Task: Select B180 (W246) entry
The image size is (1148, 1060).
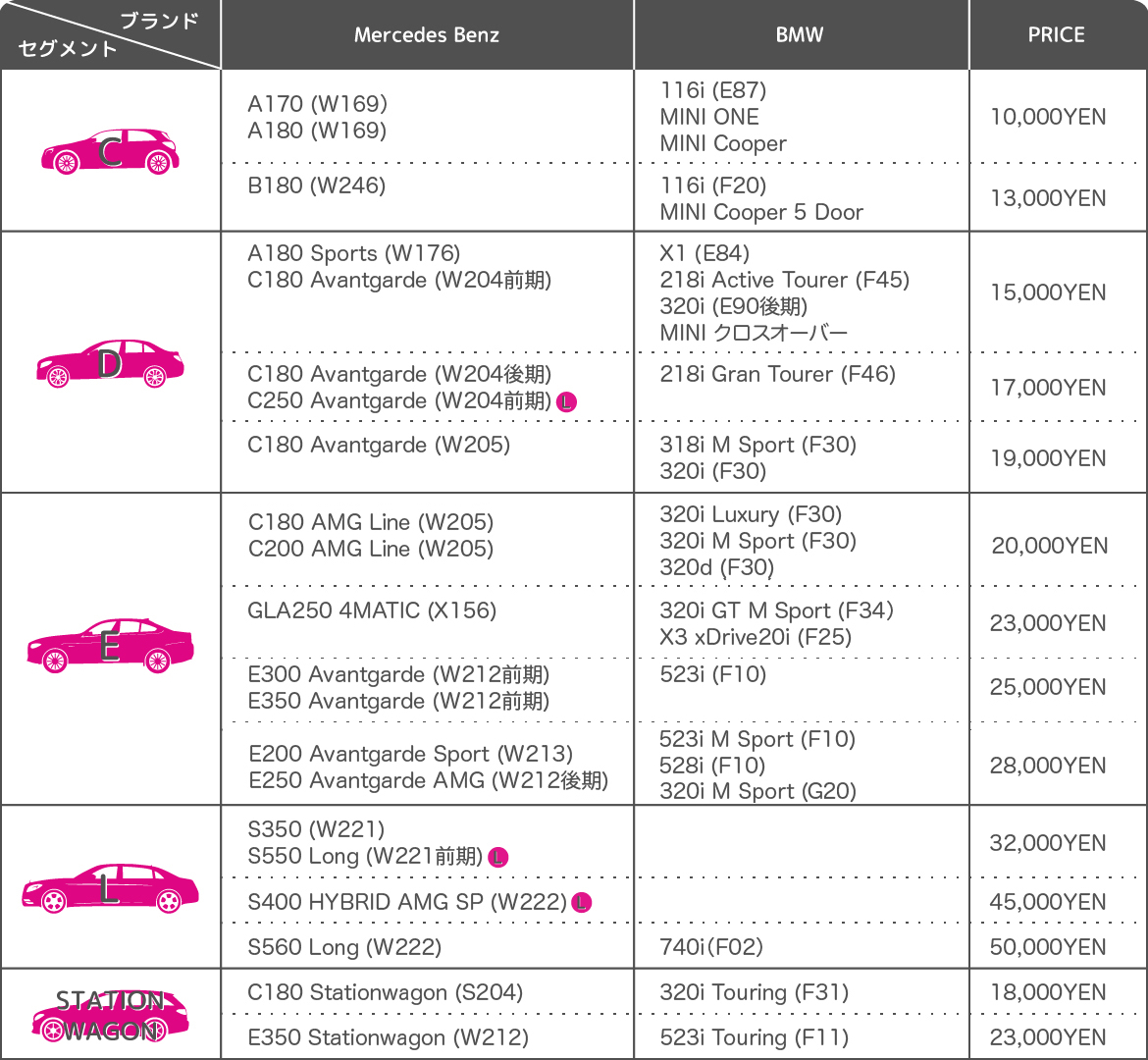Action: pyautogui.click(x=316, y=185)
